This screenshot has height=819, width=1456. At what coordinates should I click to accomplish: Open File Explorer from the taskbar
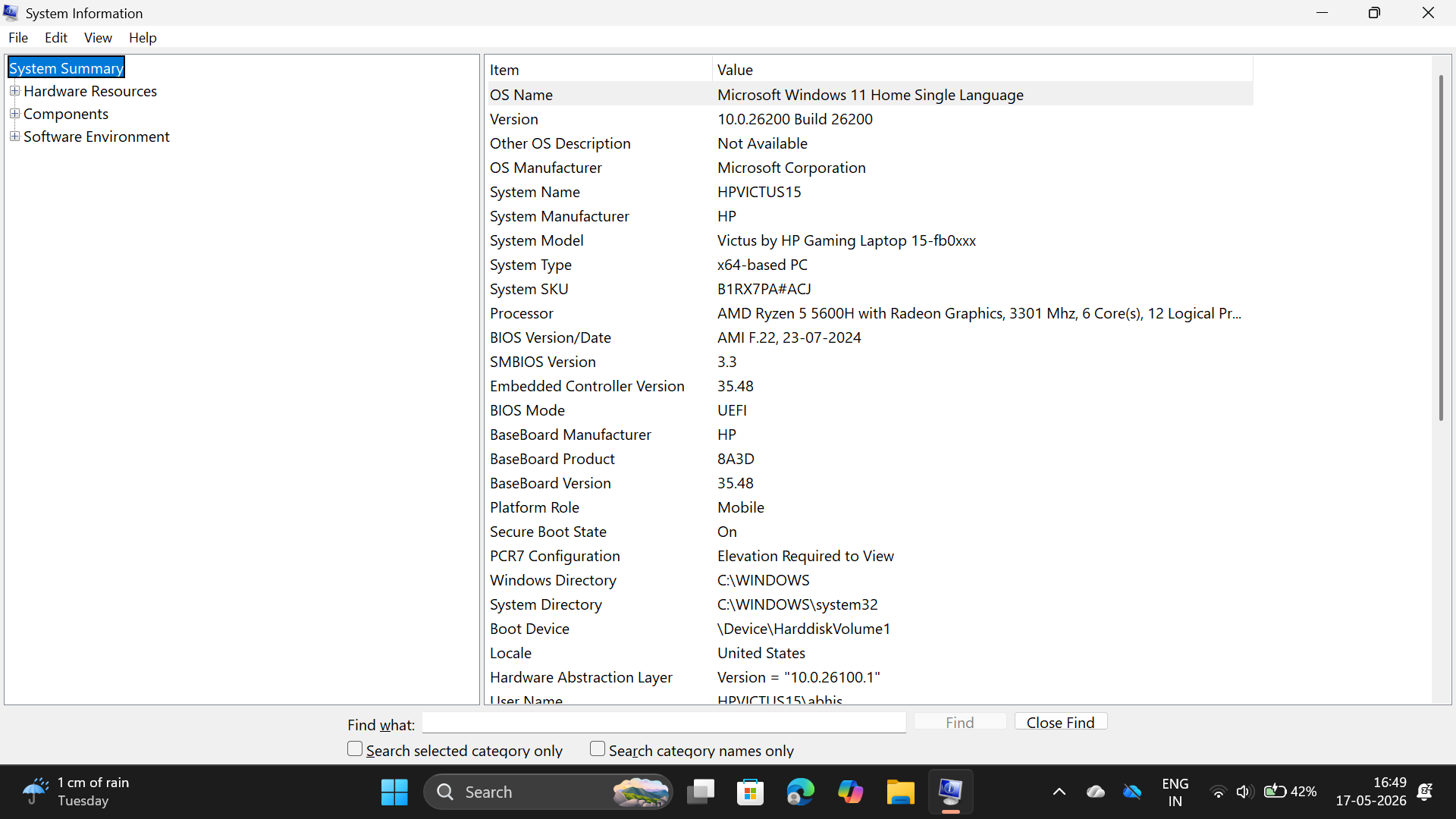[900, 792]
